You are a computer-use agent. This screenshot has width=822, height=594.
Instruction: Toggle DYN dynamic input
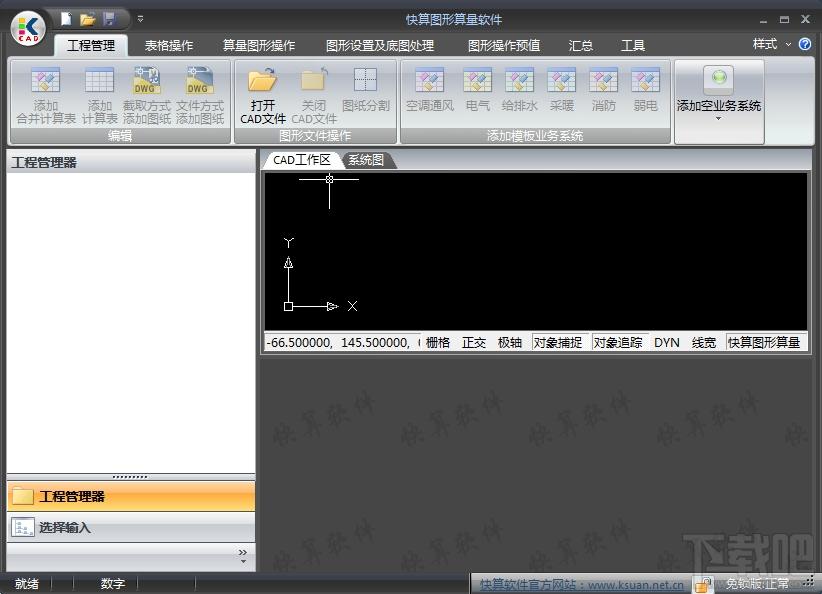coord(667,342)
